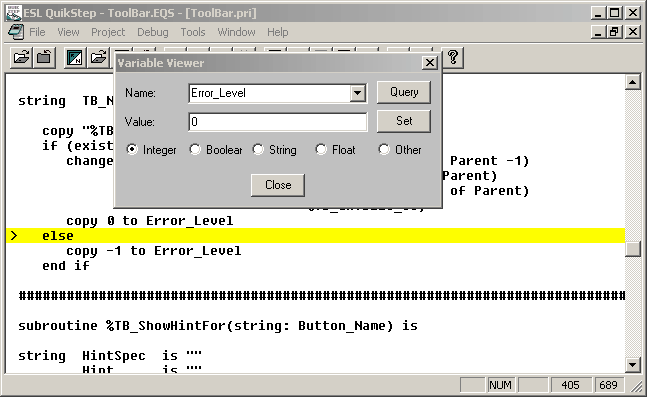Click the document icon left of the File menu

coord(16,32)
